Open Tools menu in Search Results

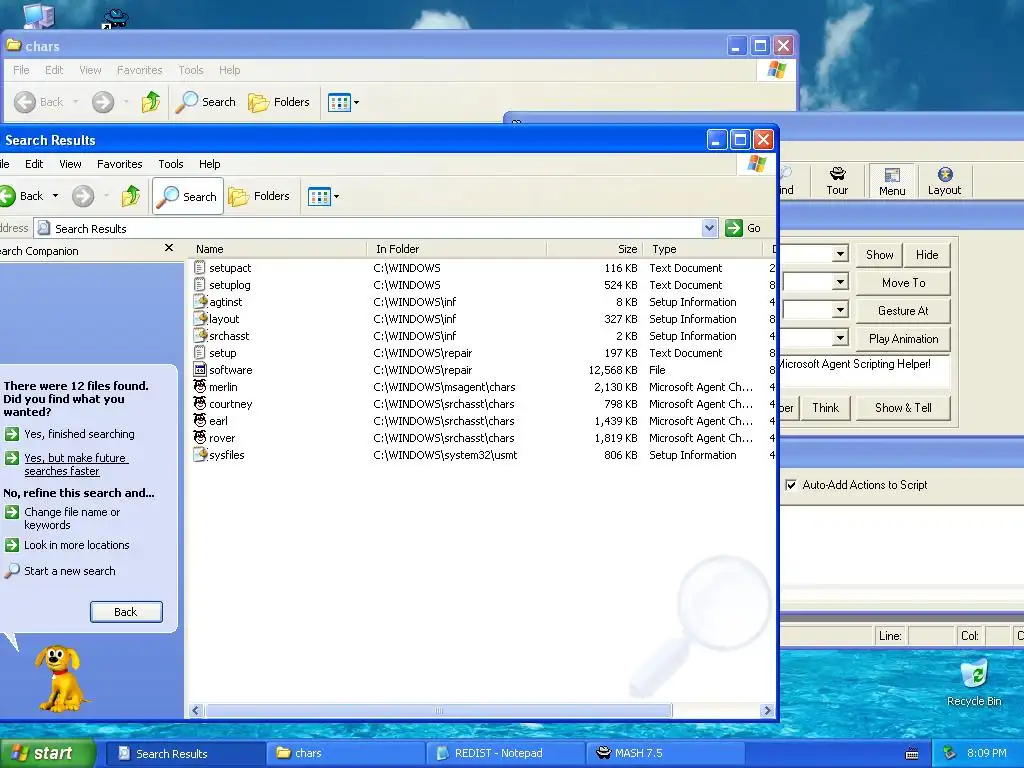170,164
